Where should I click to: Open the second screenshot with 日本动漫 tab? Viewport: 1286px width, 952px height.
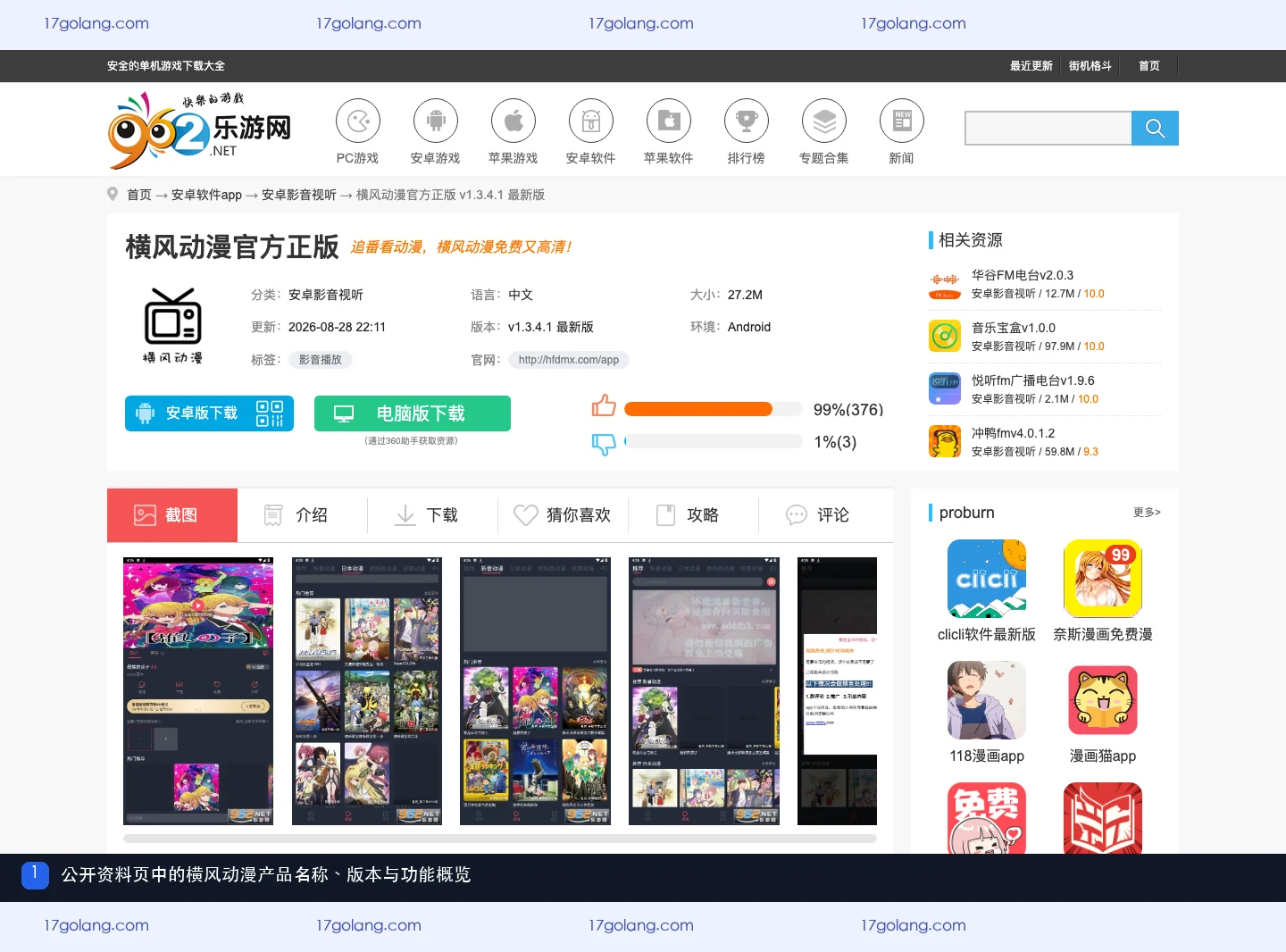pyautogui.click(x=367, y=691)
